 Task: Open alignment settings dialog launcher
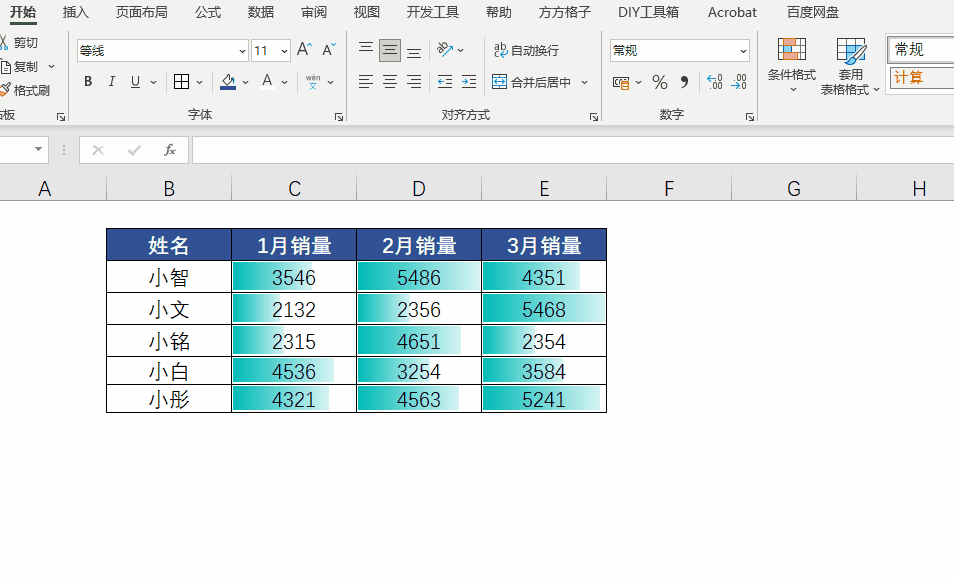[x=594, y=117]
